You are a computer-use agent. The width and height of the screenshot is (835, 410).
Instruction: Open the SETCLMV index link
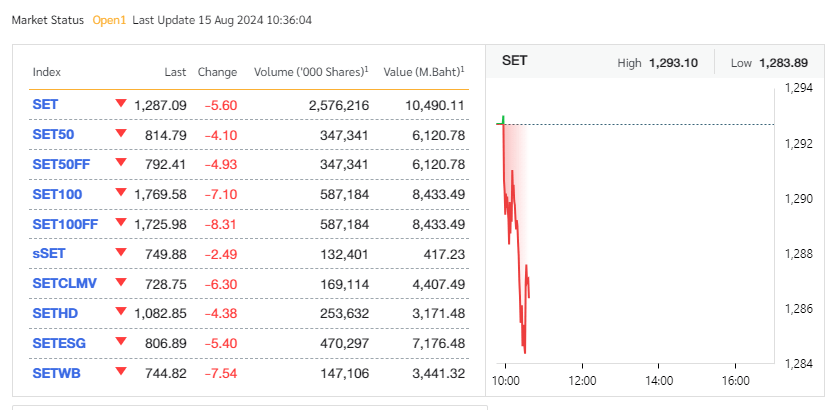pyautogui.click(x=65, y=284)
